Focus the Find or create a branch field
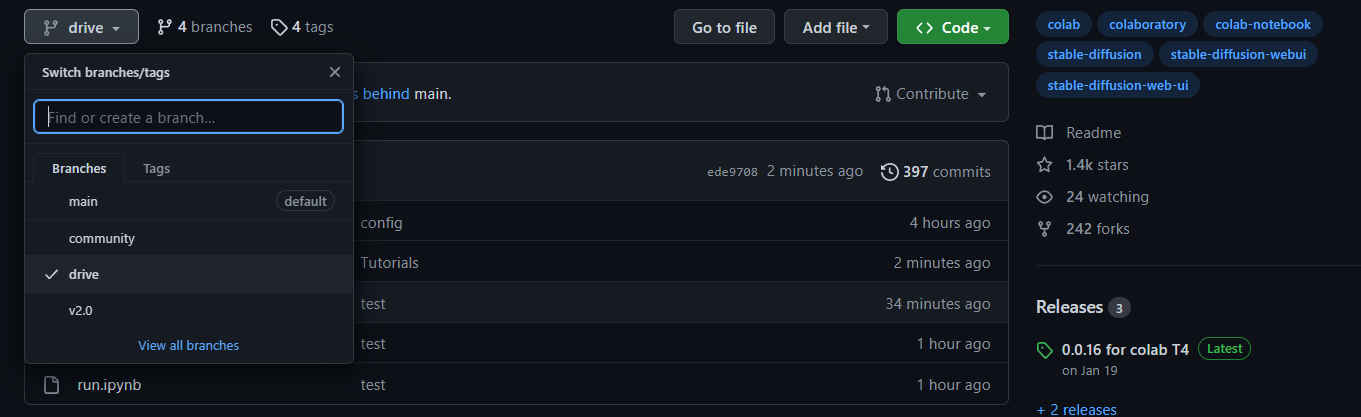1361x417 pixels. (189, 117)
